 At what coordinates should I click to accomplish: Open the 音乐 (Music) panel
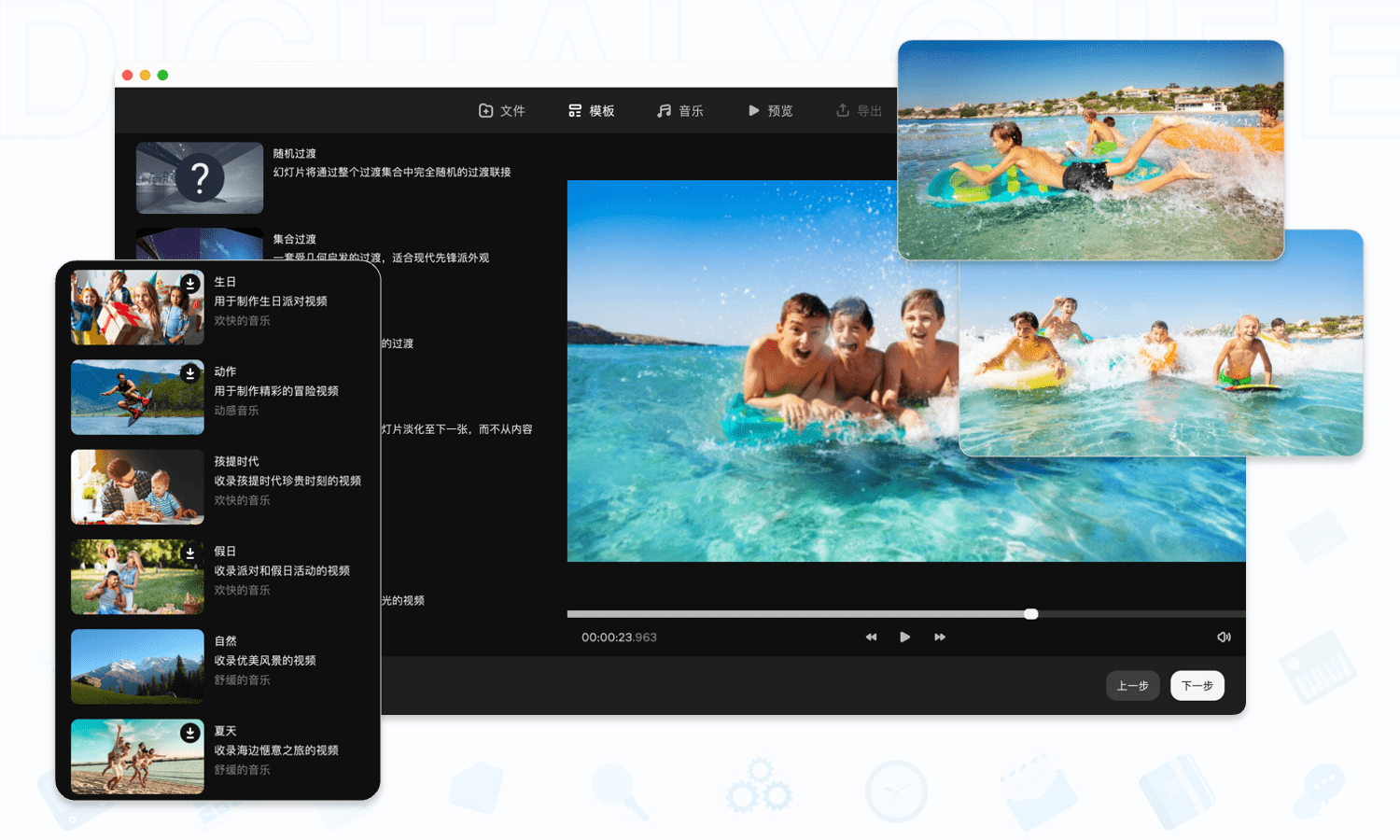[680, 110]
